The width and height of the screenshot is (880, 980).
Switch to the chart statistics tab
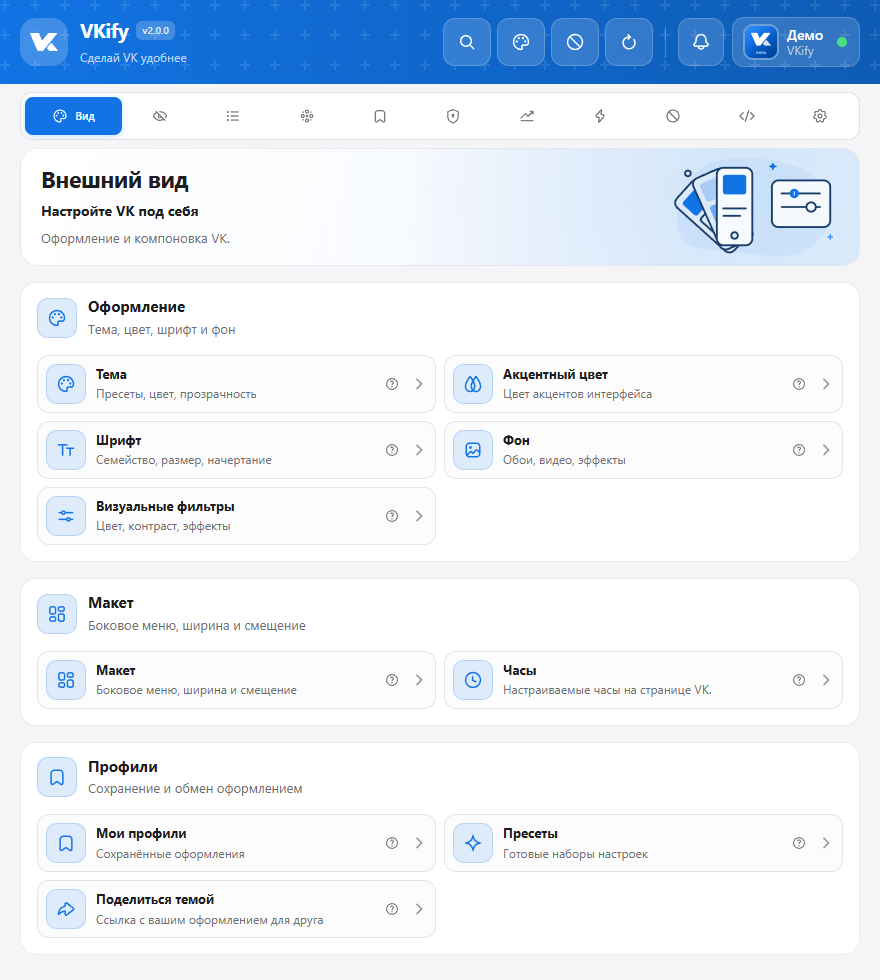coord(527,116)
